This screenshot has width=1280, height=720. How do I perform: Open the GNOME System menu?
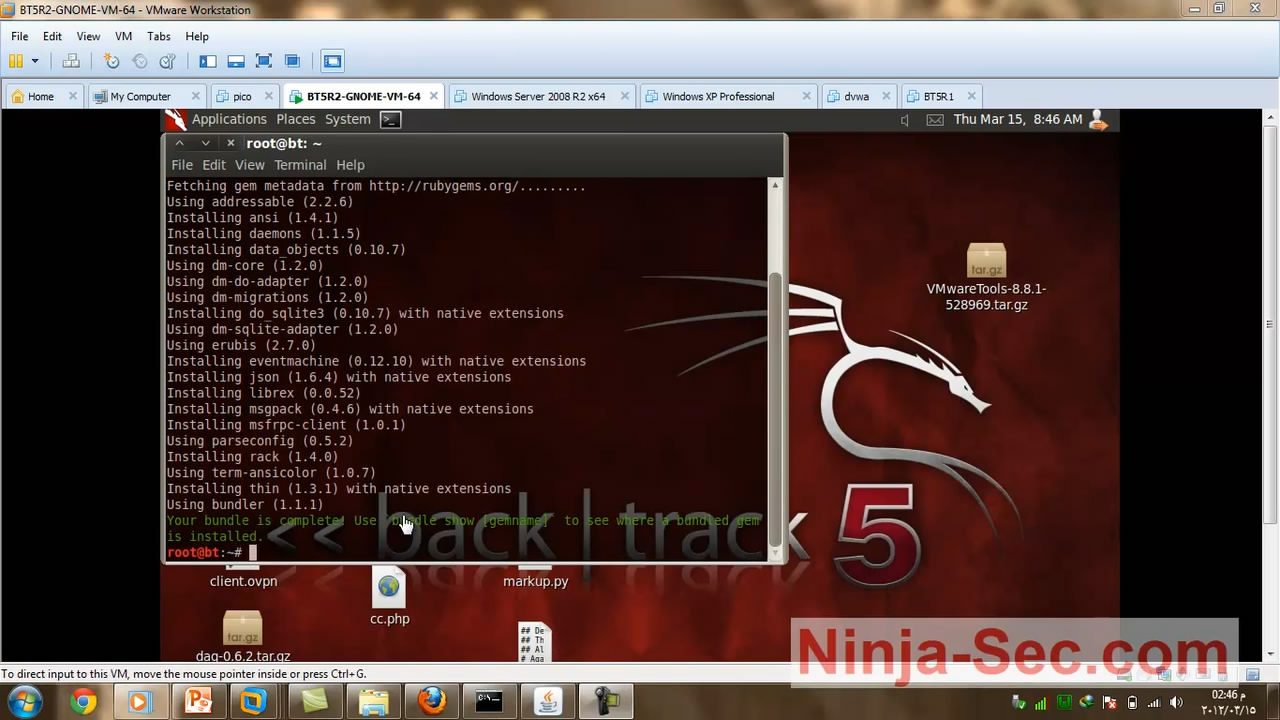(348, 119)
